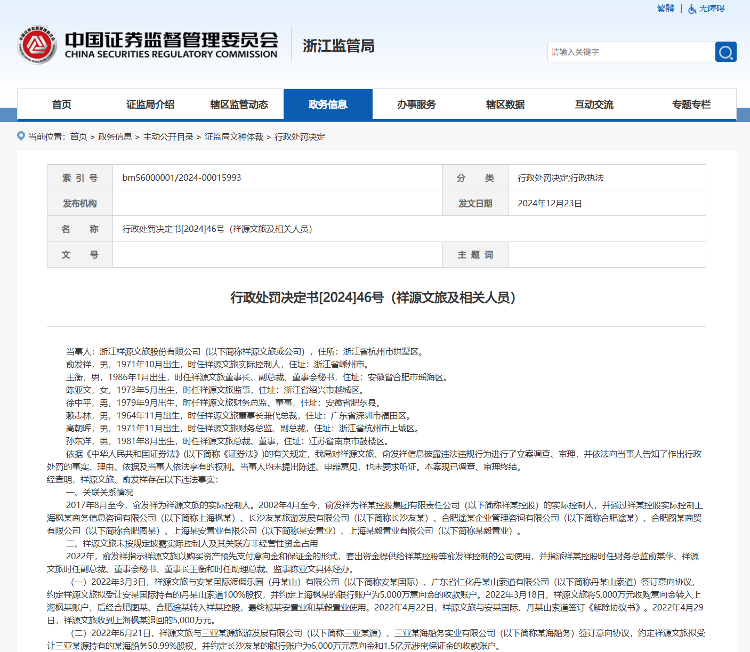Click the 索引号 label cell
This screenshot has height=652, width=750.
(x=80, y=178)
